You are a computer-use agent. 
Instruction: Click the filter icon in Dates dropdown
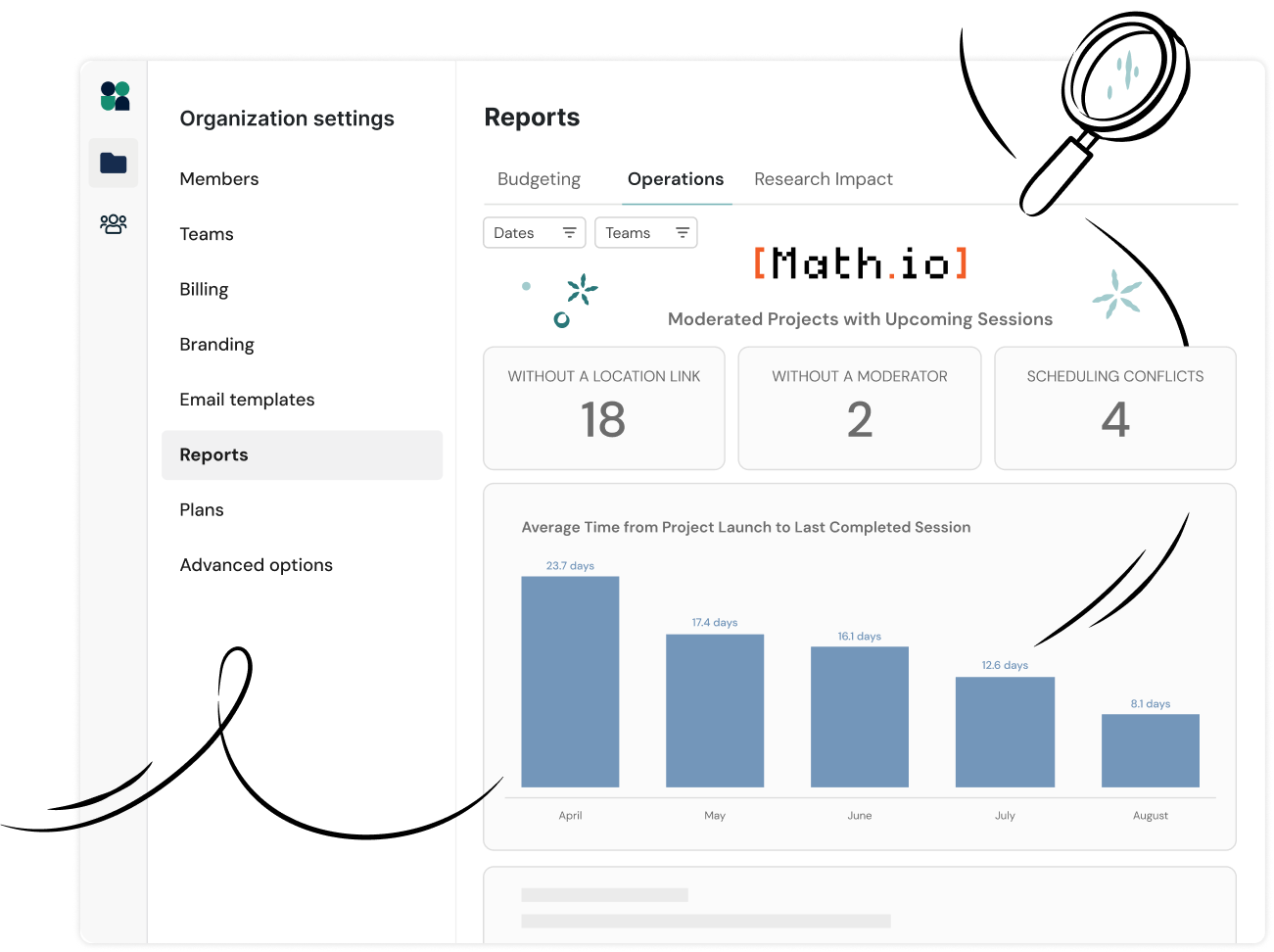569,233
